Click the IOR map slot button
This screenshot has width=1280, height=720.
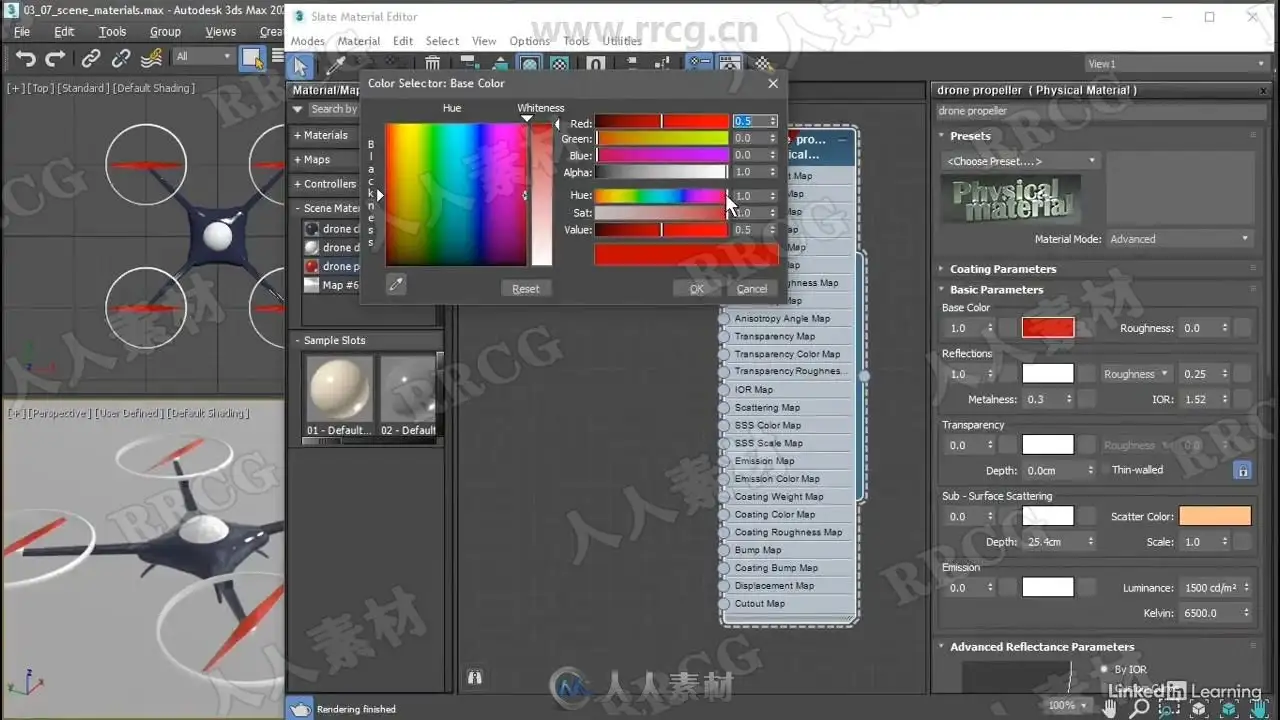pos(1241,399)
